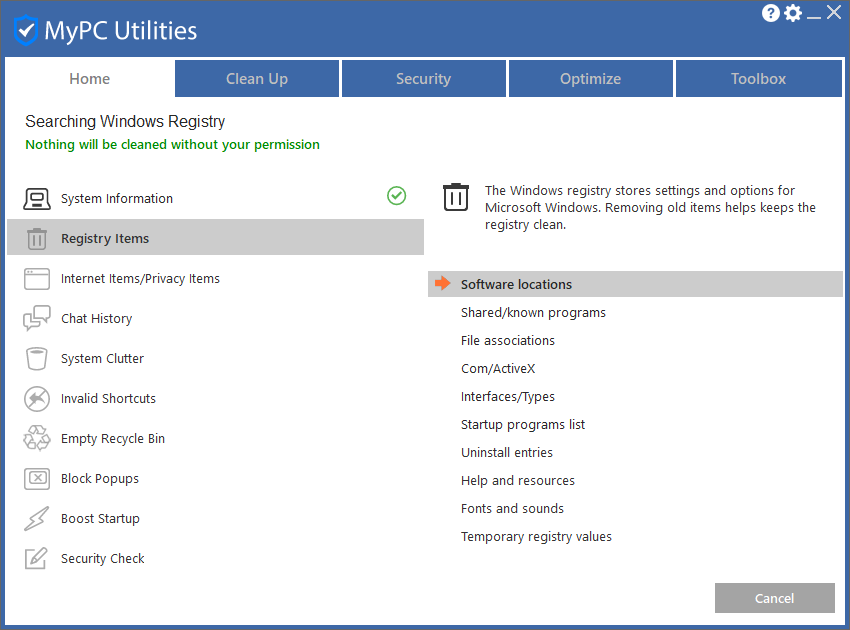The height and width of the screenshot is (630, 850).
Task: Click the System Clutter bucket icon
Action: [37, 358]
